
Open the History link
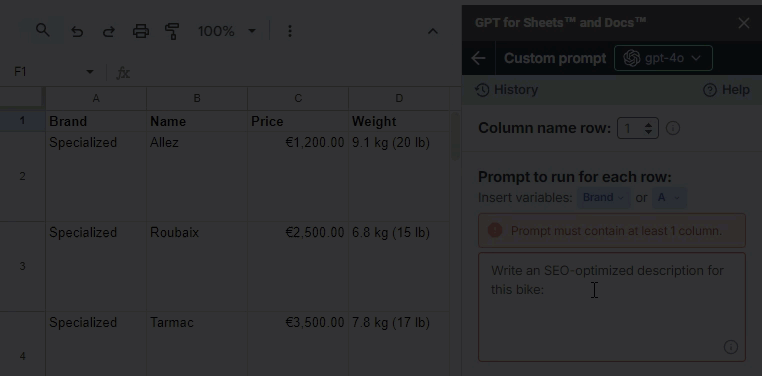506,90
